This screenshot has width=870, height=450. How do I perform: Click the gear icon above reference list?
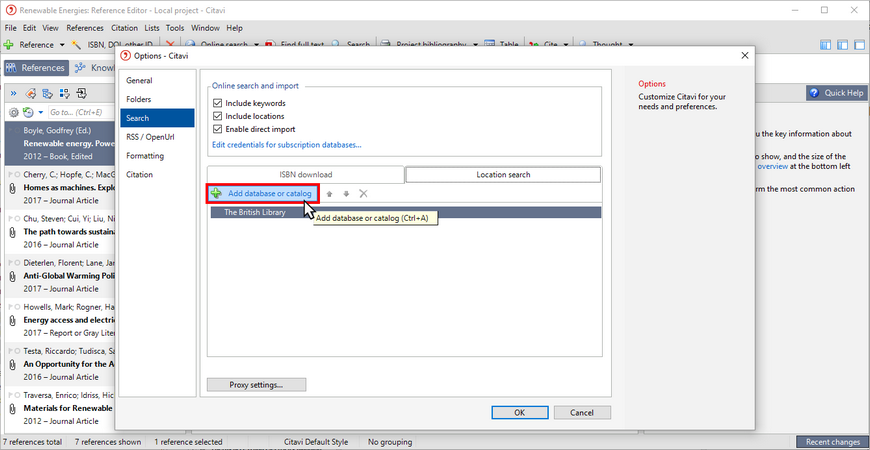coord(14,112)
